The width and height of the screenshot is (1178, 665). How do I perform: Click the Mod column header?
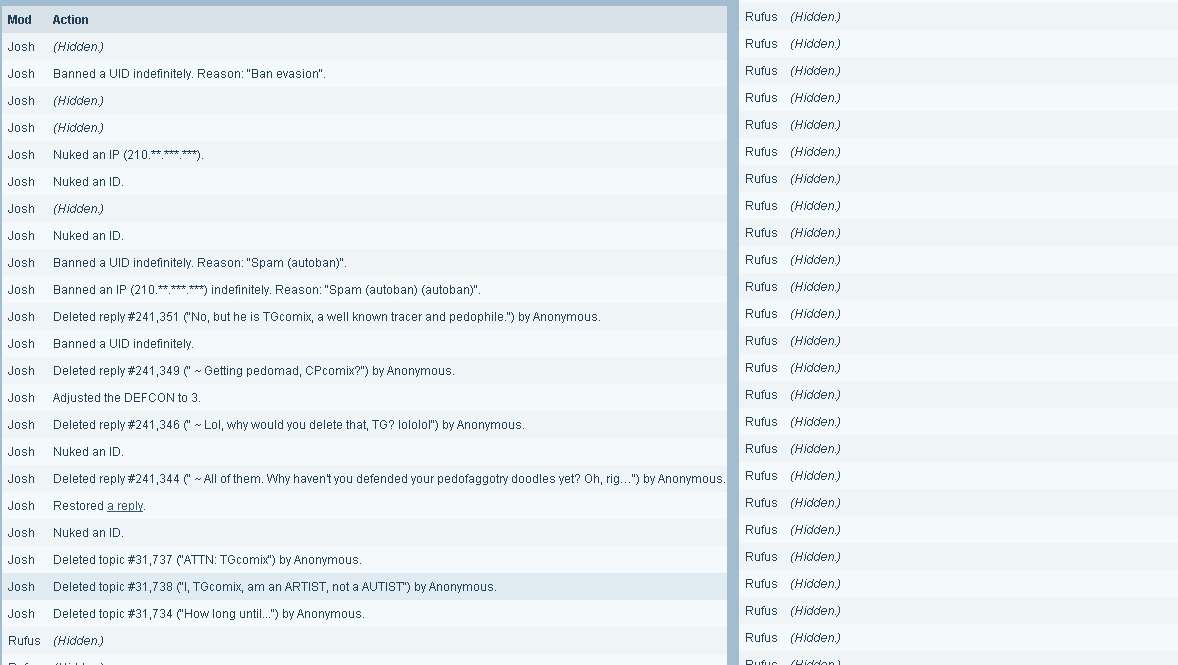point(20,20)
